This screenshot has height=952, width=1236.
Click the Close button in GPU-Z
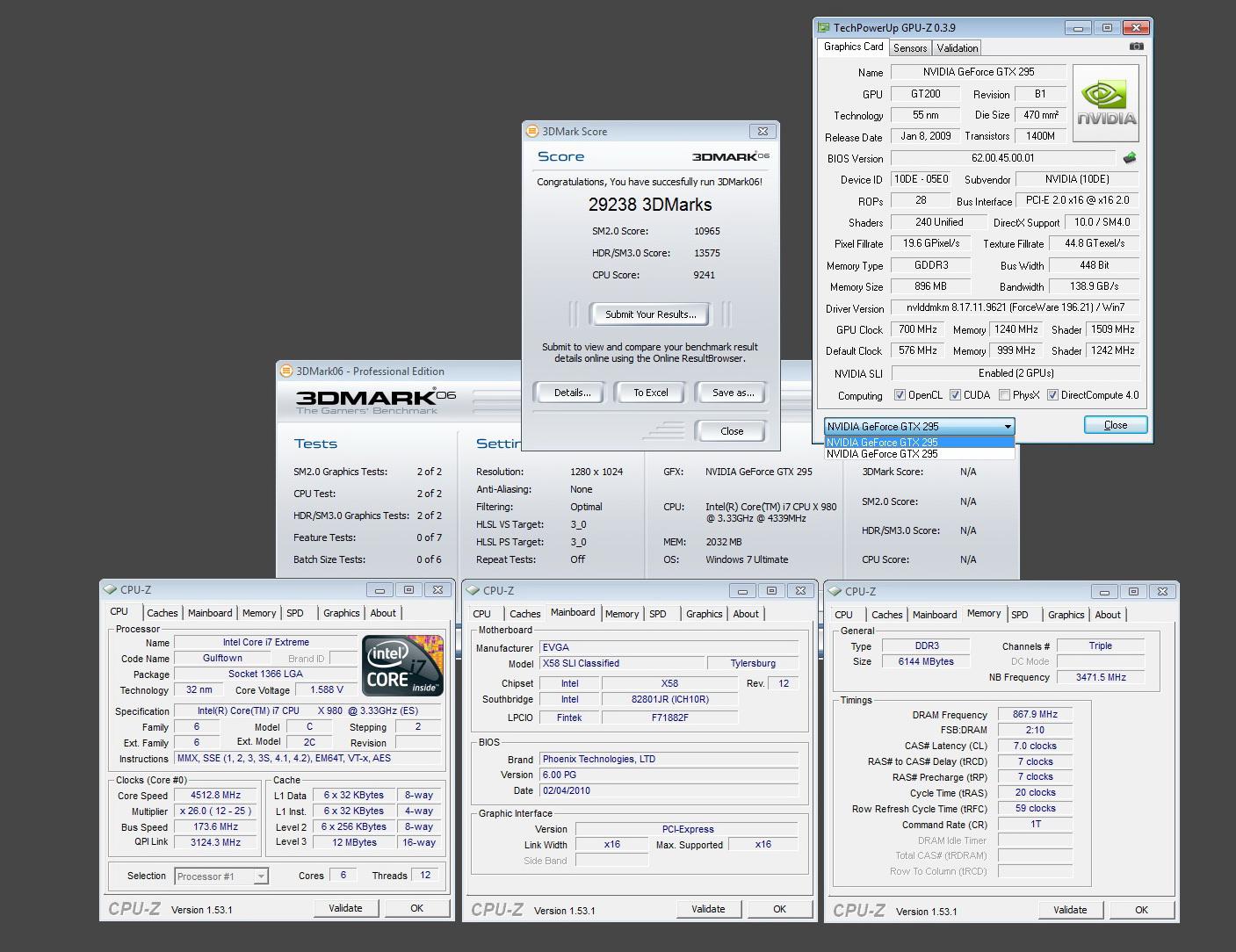[1116, 425]
